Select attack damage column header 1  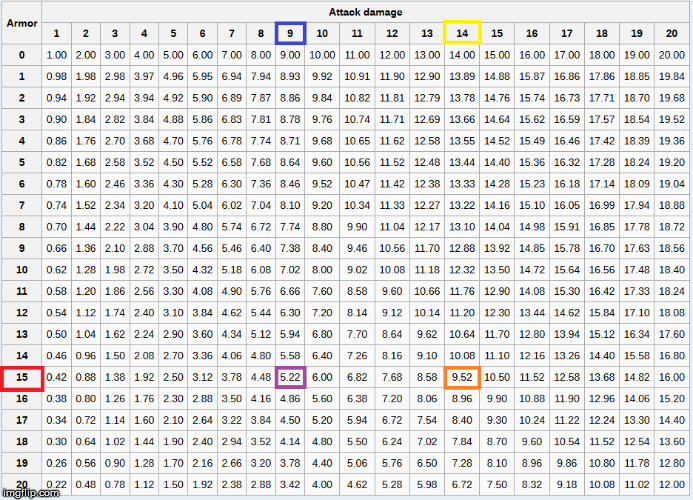pyautogui.click(x=57, y=33)
